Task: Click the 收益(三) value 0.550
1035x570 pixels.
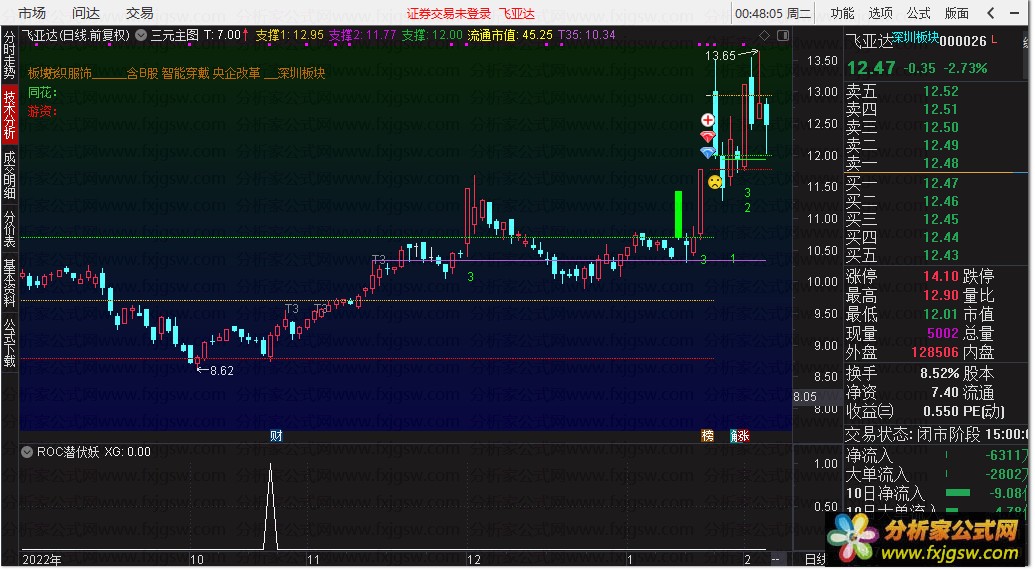Action: coord(941,412)
